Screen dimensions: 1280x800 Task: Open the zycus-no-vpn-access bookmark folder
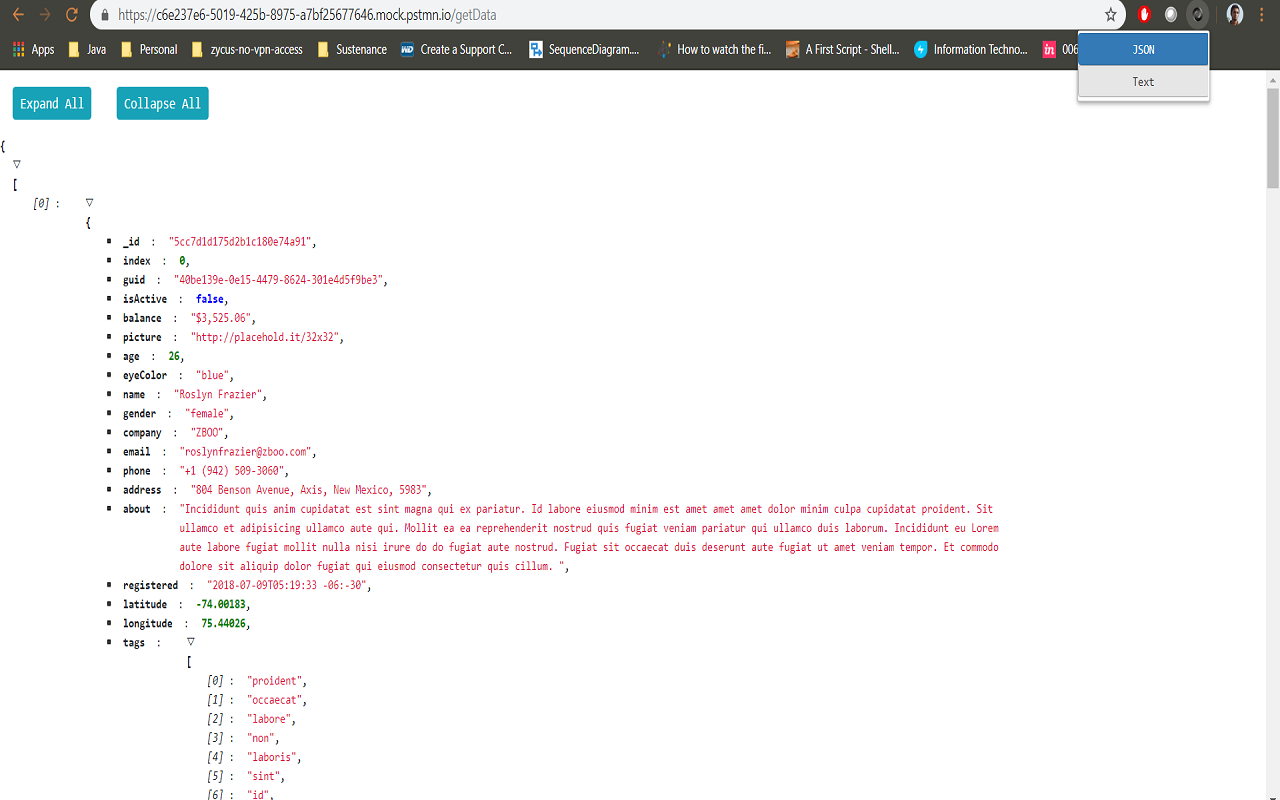(x=247, y=49)
